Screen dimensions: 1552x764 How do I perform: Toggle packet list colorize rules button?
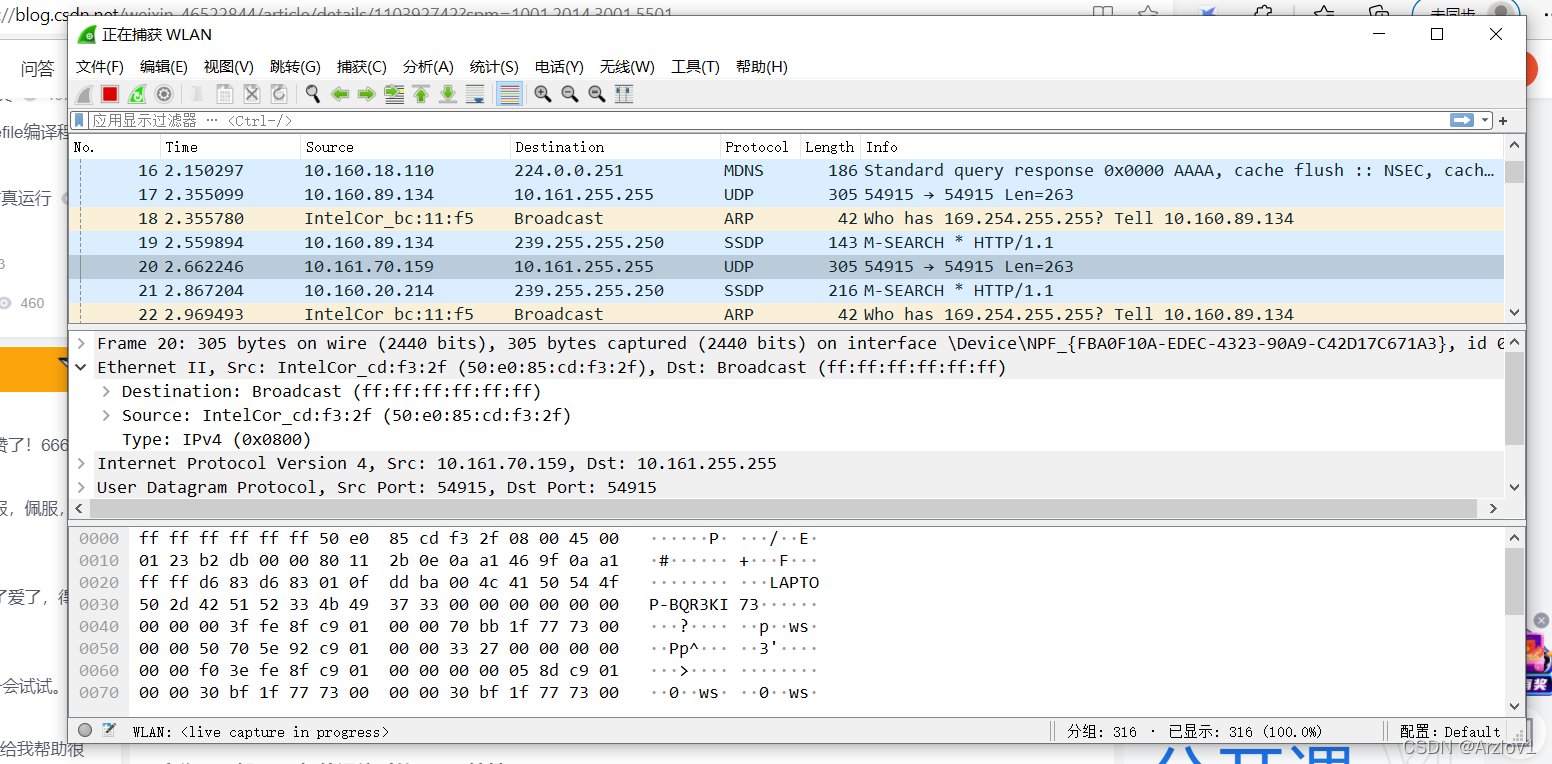tap(509, 94)
